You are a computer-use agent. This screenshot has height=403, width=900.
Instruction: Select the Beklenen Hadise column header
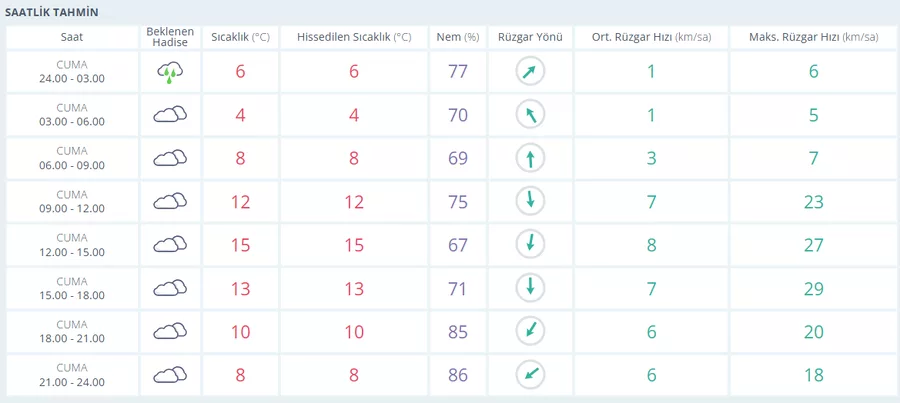(x=170, y=37)
